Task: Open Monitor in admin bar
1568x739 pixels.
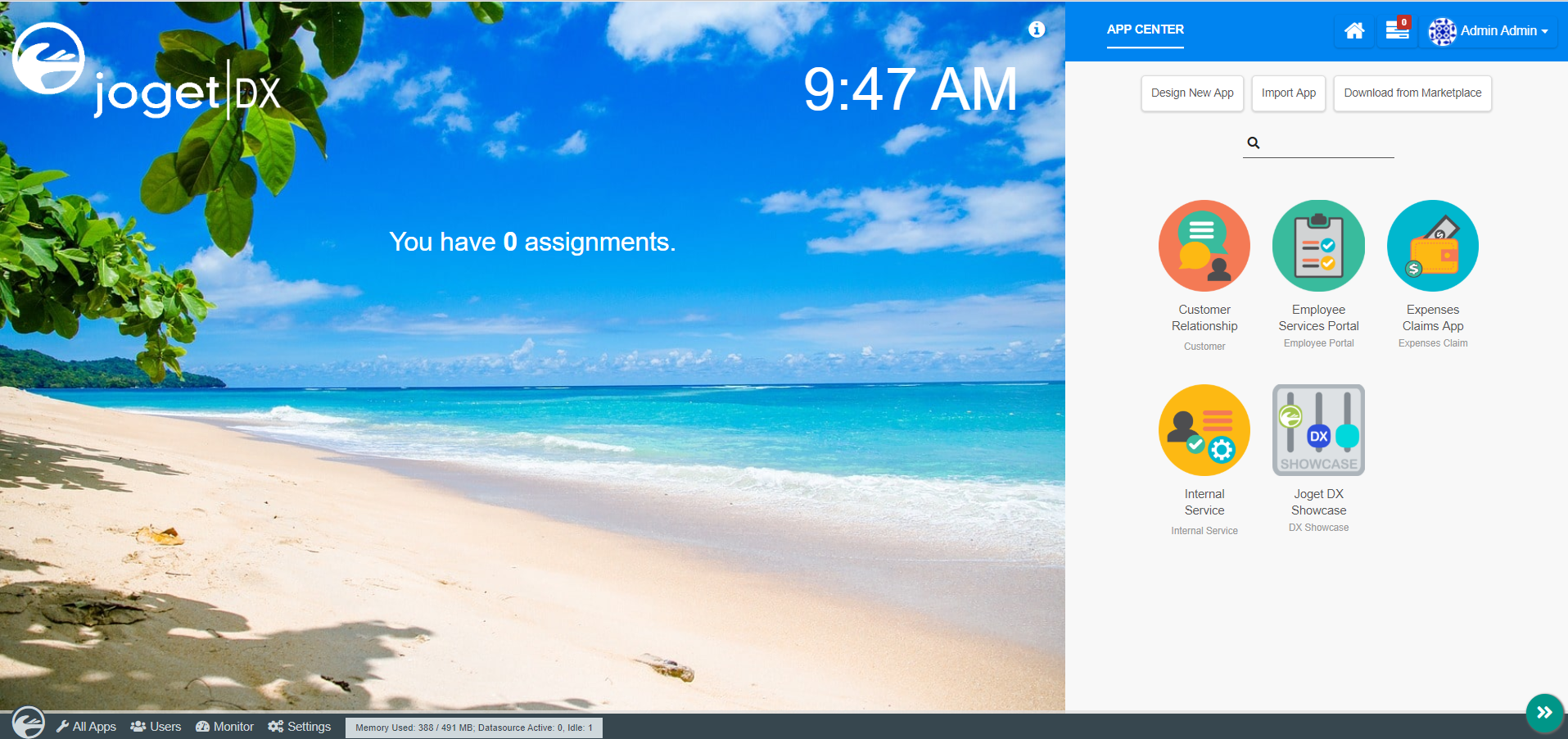Action: 225,727
